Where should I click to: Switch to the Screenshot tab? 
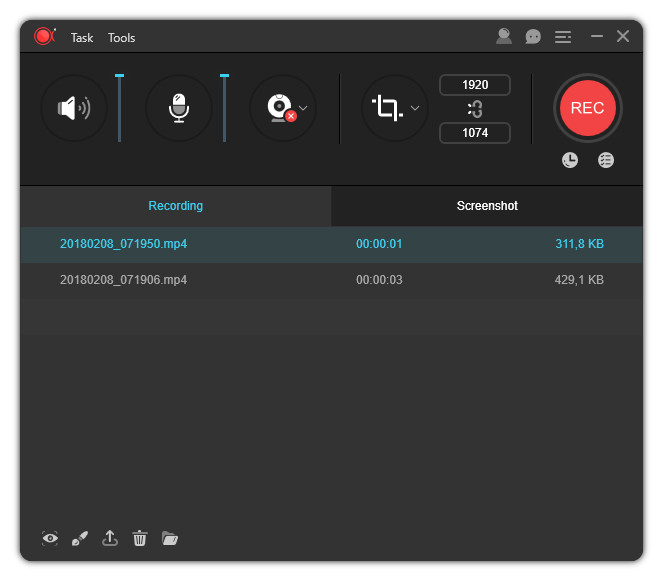click(x=487, y=206)
